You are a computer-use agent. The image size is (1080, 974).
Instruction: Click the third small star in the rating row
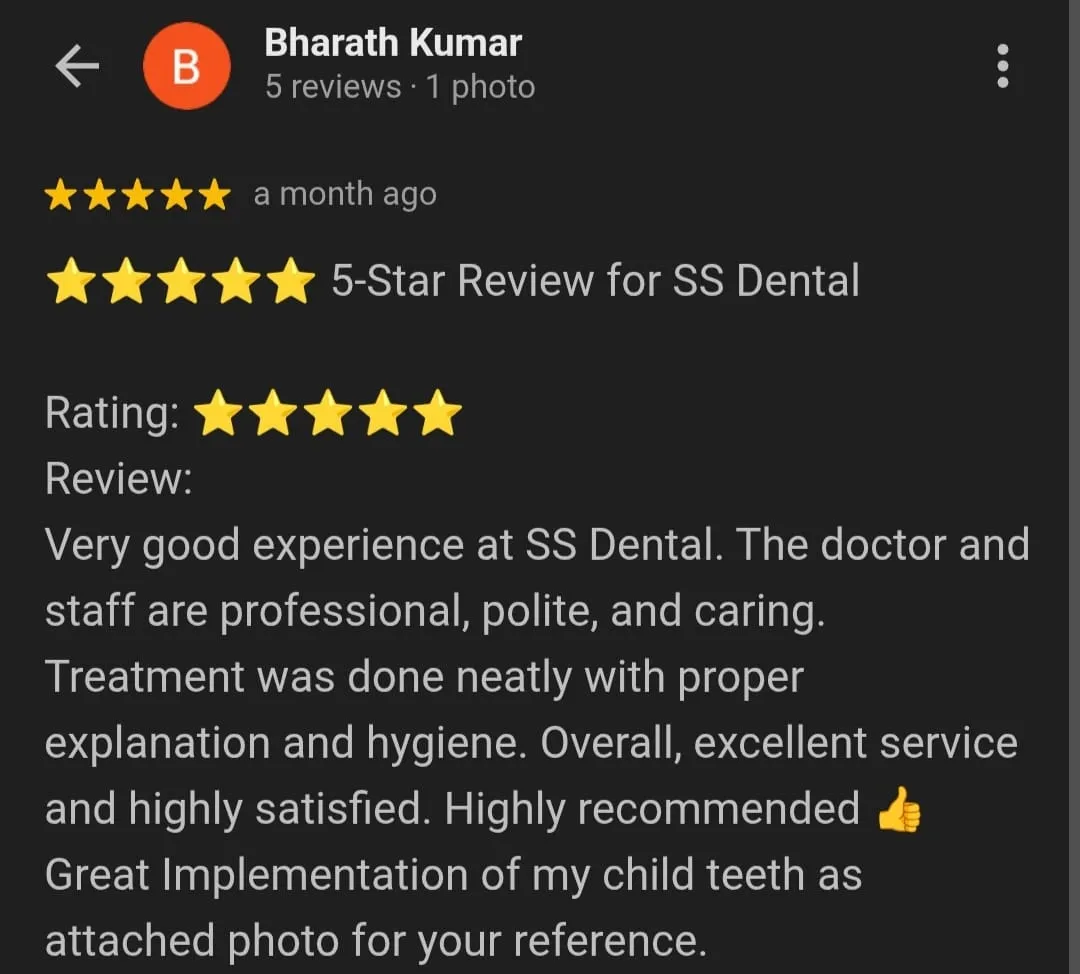pos(137,195)
